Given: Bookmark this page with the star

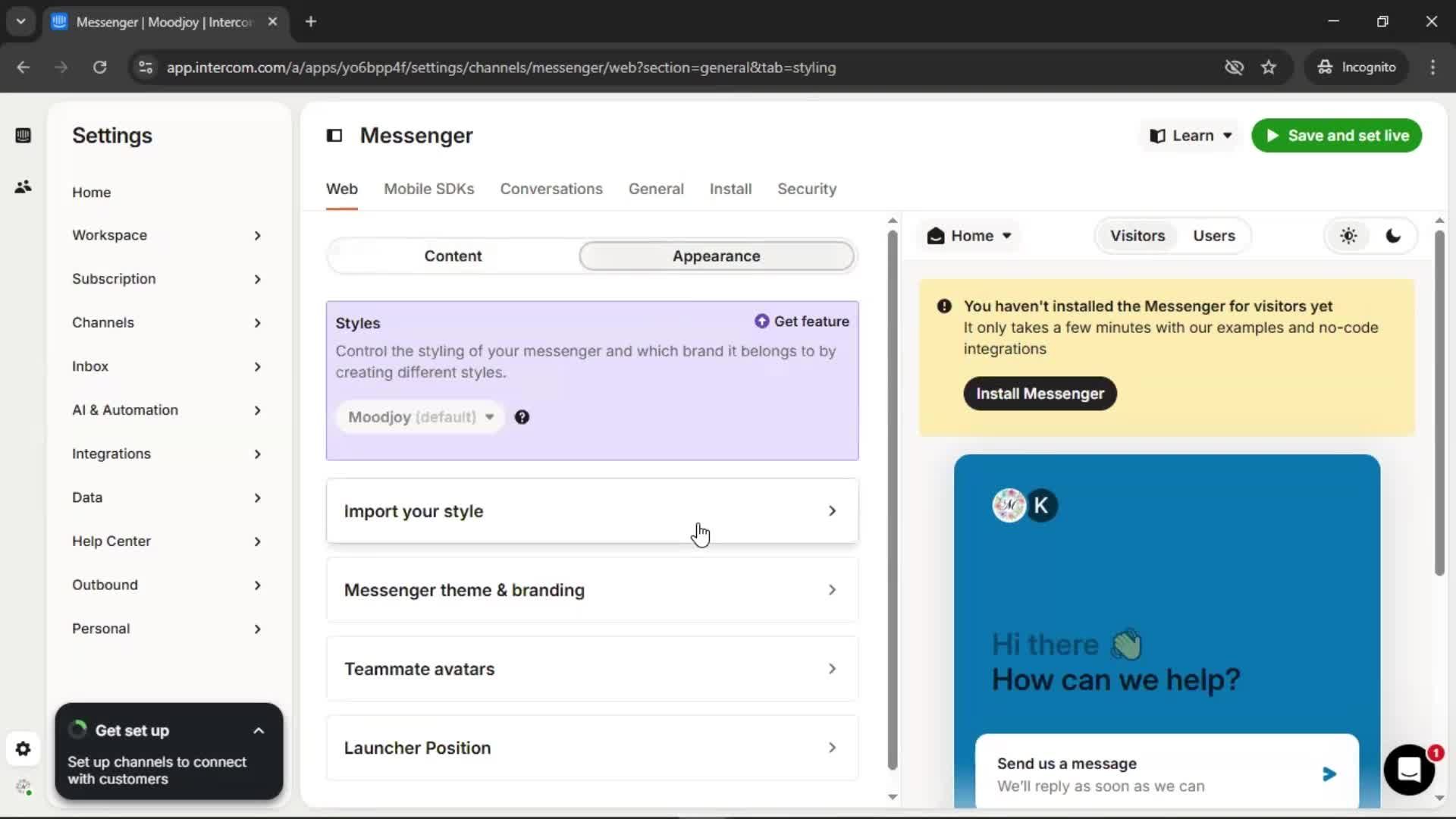Looking at the screenshot, I should click(x=1269, y=67).
